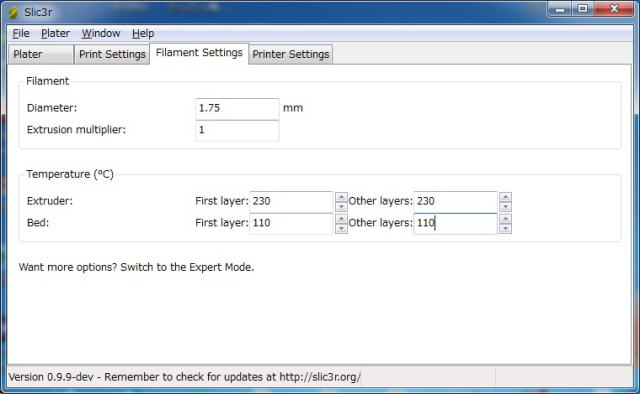Close the Slic3r window

pyautogui.click(x=614, y=9)
